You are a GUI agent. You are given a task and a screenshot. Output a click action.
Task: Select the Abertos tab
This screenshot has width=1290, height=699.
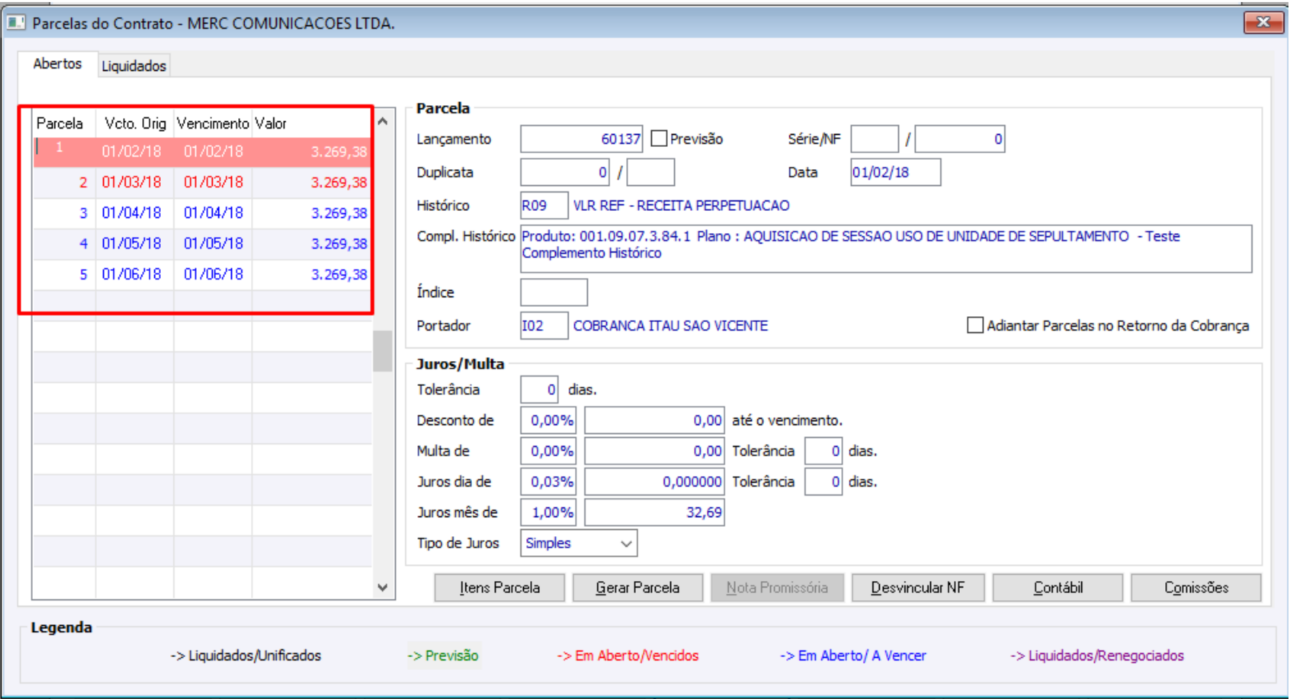click(x=57, y=64)
